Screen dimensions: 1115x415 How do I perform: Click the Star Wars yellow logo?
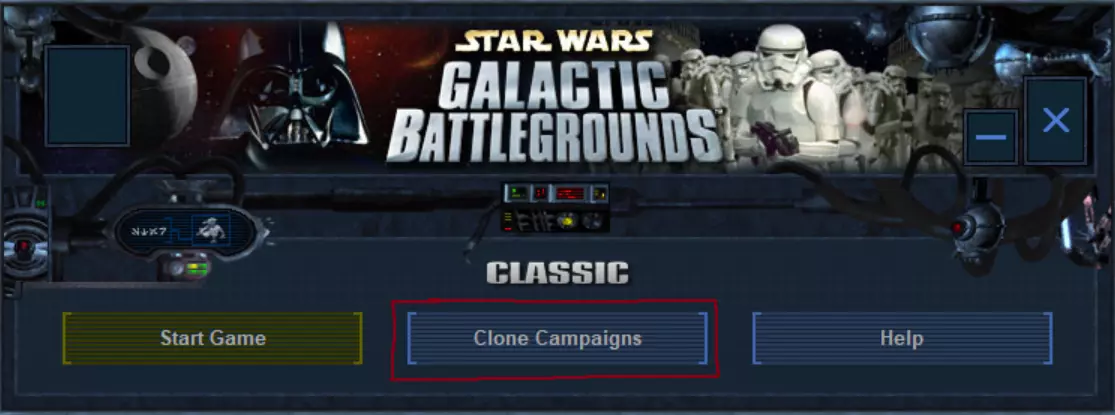tap(553, 41)
